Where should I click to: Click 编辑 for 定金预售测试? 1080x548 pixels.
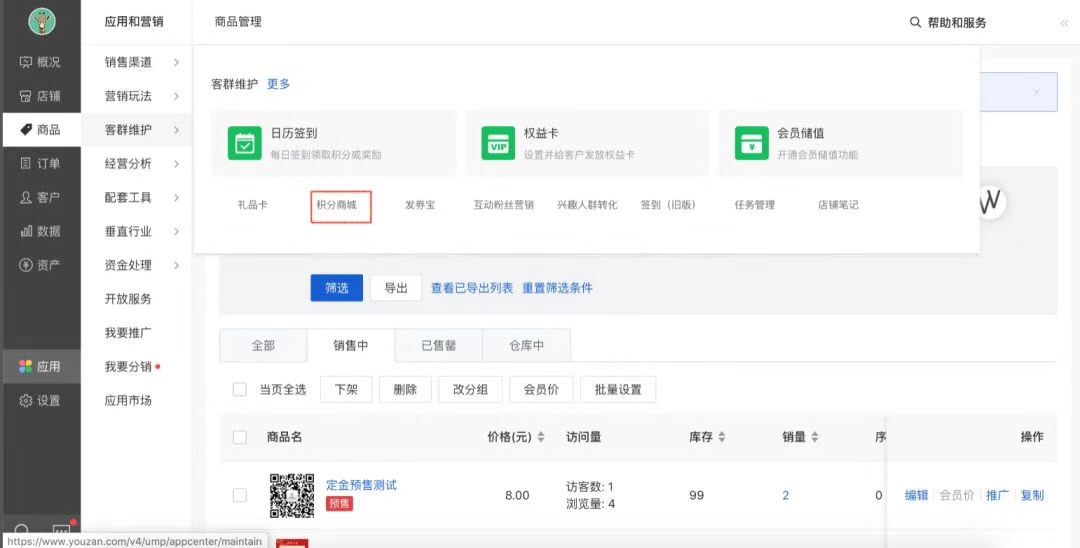[917, 495]
